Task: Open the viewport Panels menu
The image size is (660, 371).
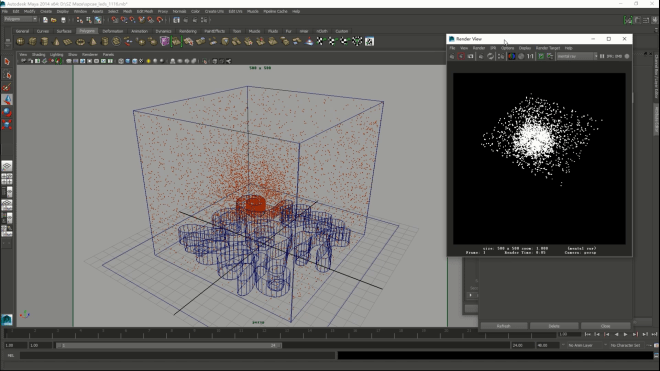Action: point(108,55)
